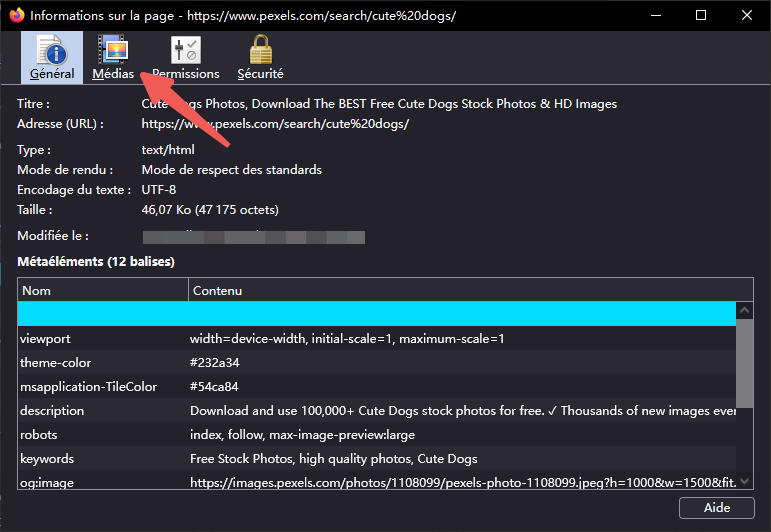Click the page title text field

[380, 104]
